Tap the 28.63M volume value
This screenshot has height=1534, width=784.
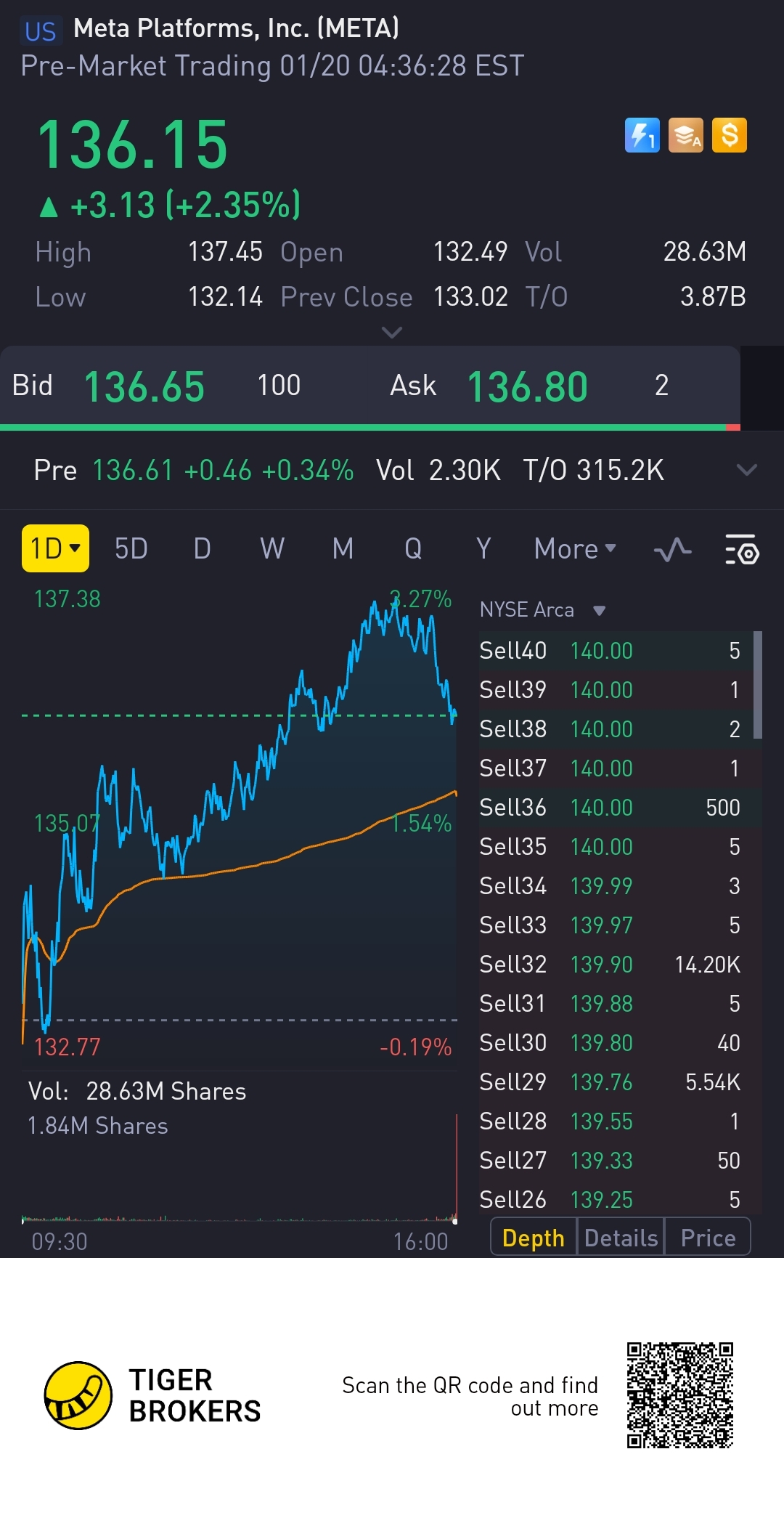pyautogui.click(x=705, y=252)
